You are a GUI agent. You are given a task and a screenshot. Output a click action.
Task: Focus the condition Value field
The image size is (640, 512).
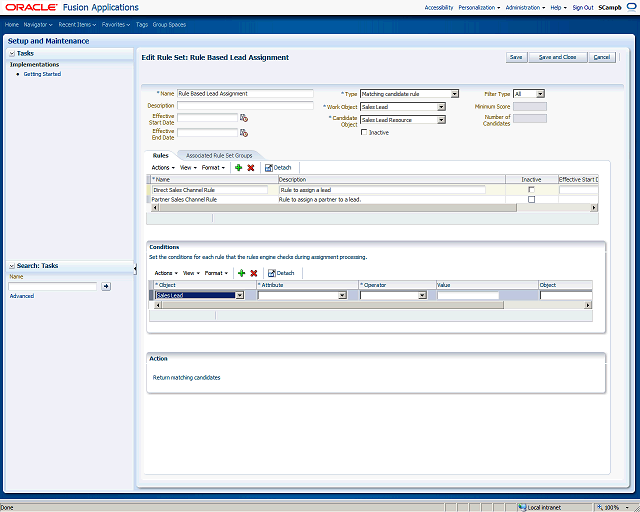pyautogui.click(x=468, y=295)
